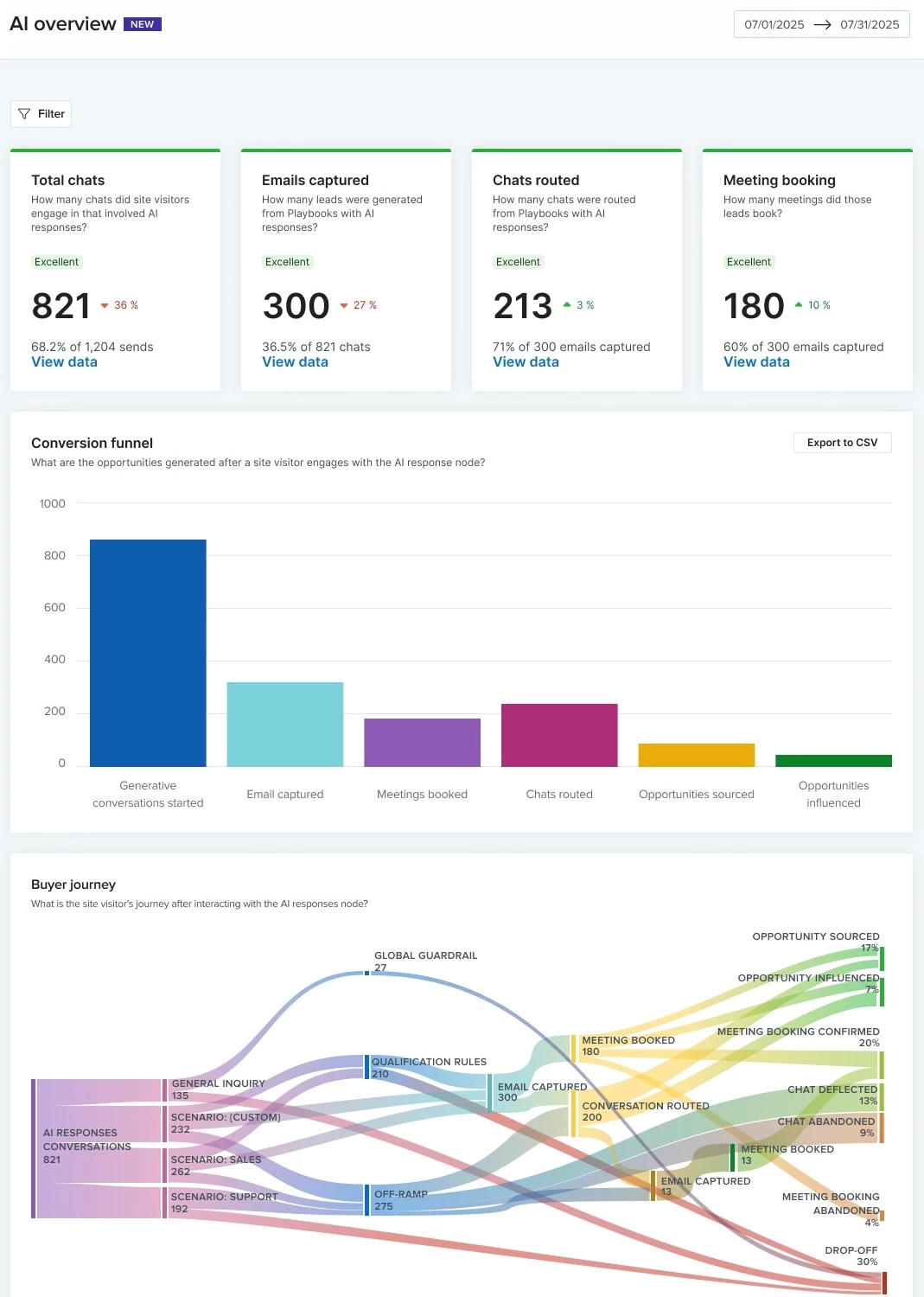This screenshot has width=924, height=1297.
Task: Click the Buyer journey heading
Action: 73,885
